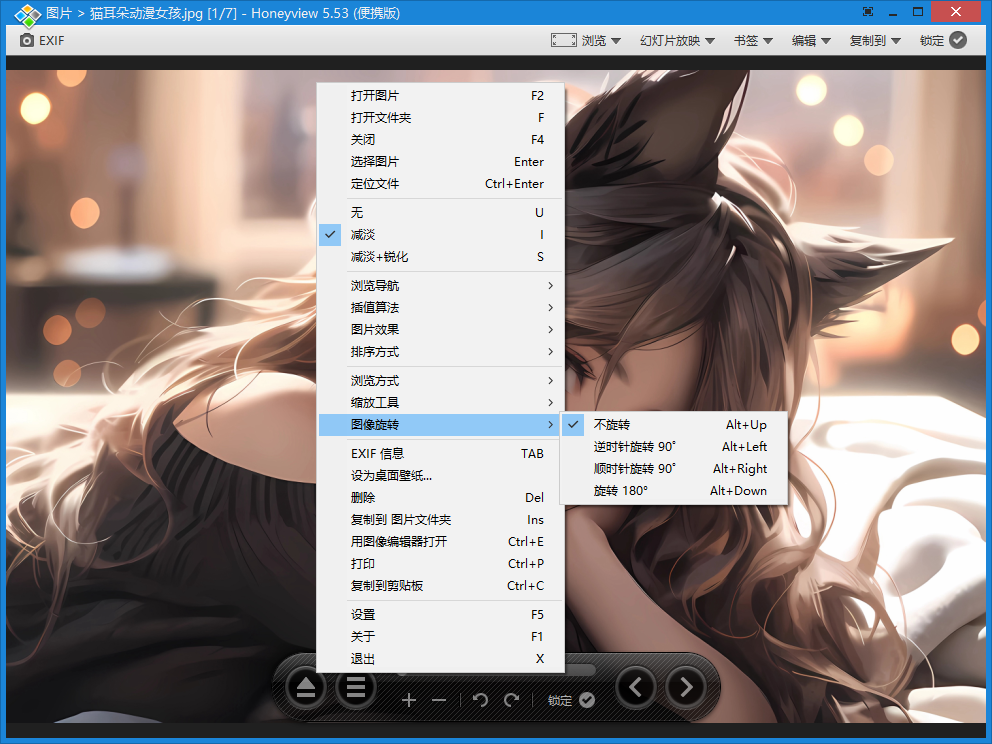Viewport: 992px width, 744px height.
Task: Choose 复制到 图片文件夹 menu entry
Action: point(440,520)
